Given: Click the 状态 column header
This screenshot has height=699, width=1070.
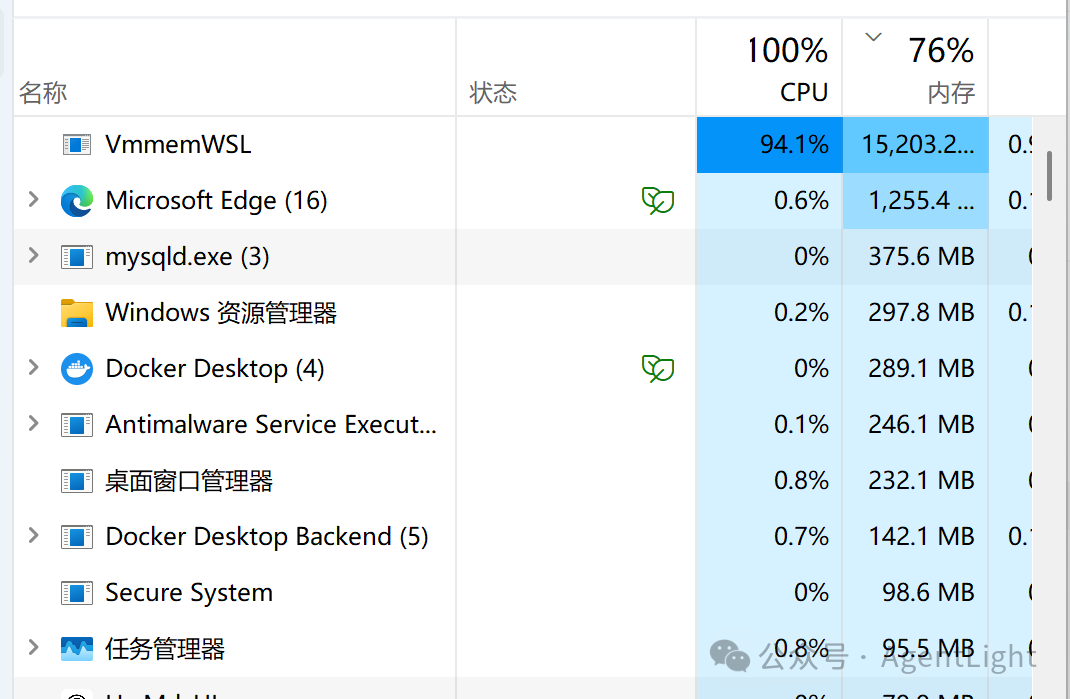Looking at the screenshot, I should pos(576,68).
